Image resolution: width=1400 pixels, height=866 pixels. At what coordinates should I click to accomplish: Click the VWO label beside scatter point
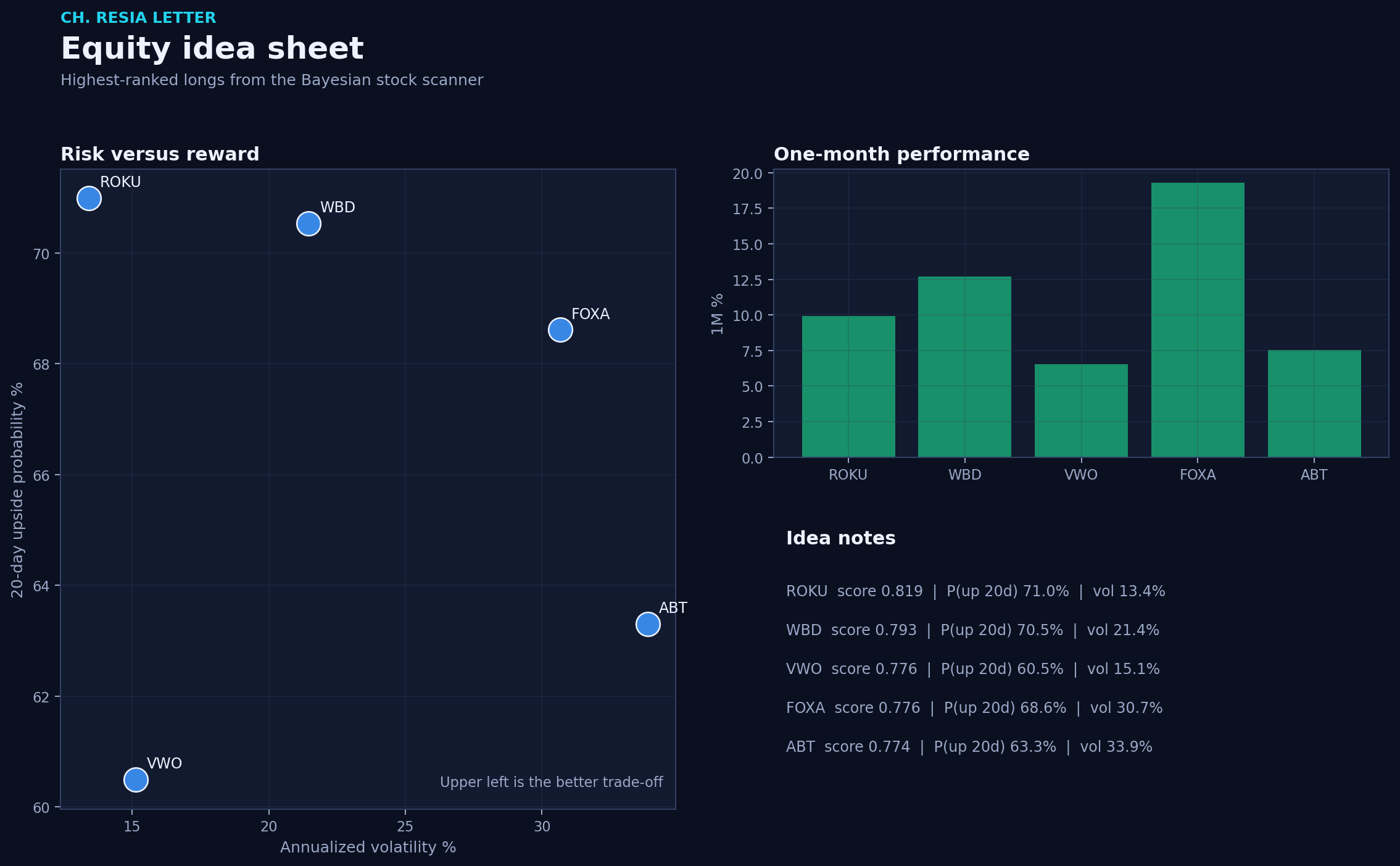click(x=164, y=764)
